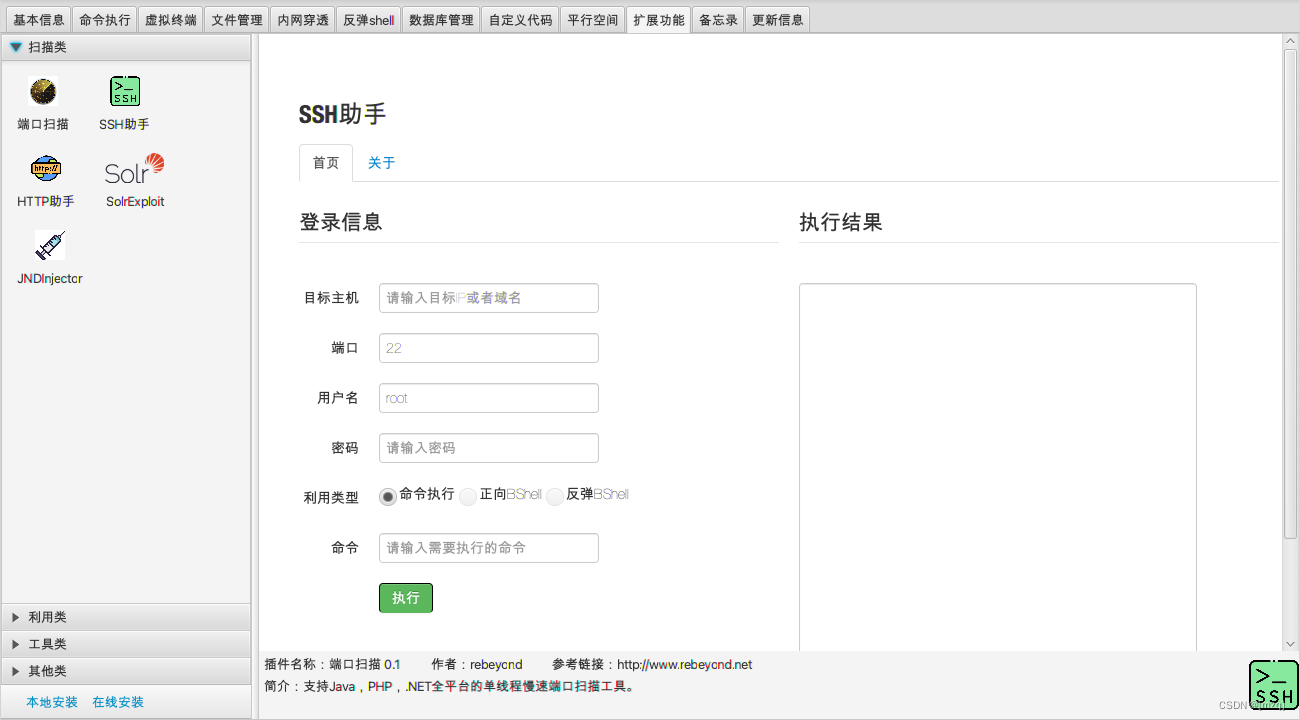Click the 命令 command input field

(489, 548)
